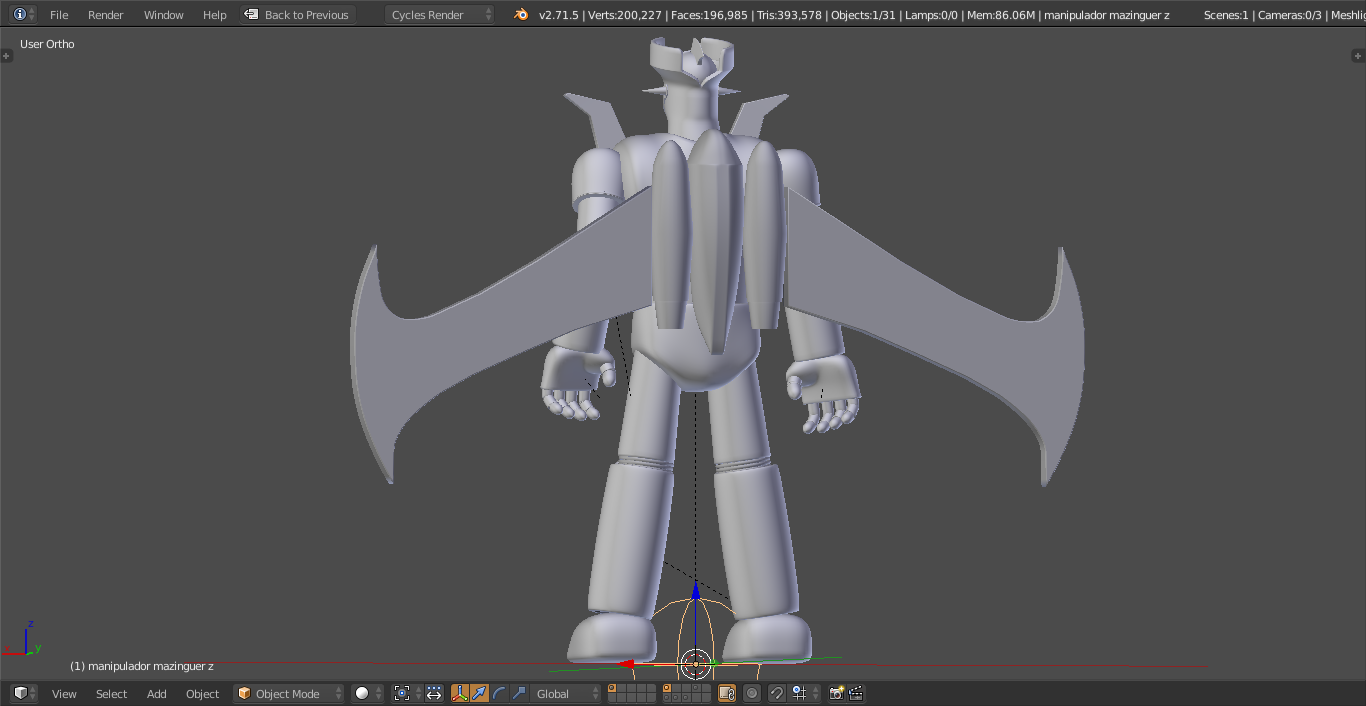This screenshot has width=1366, height=706.
Task: Open snap element dropdown arrows
Action: (x=816, y=693)
